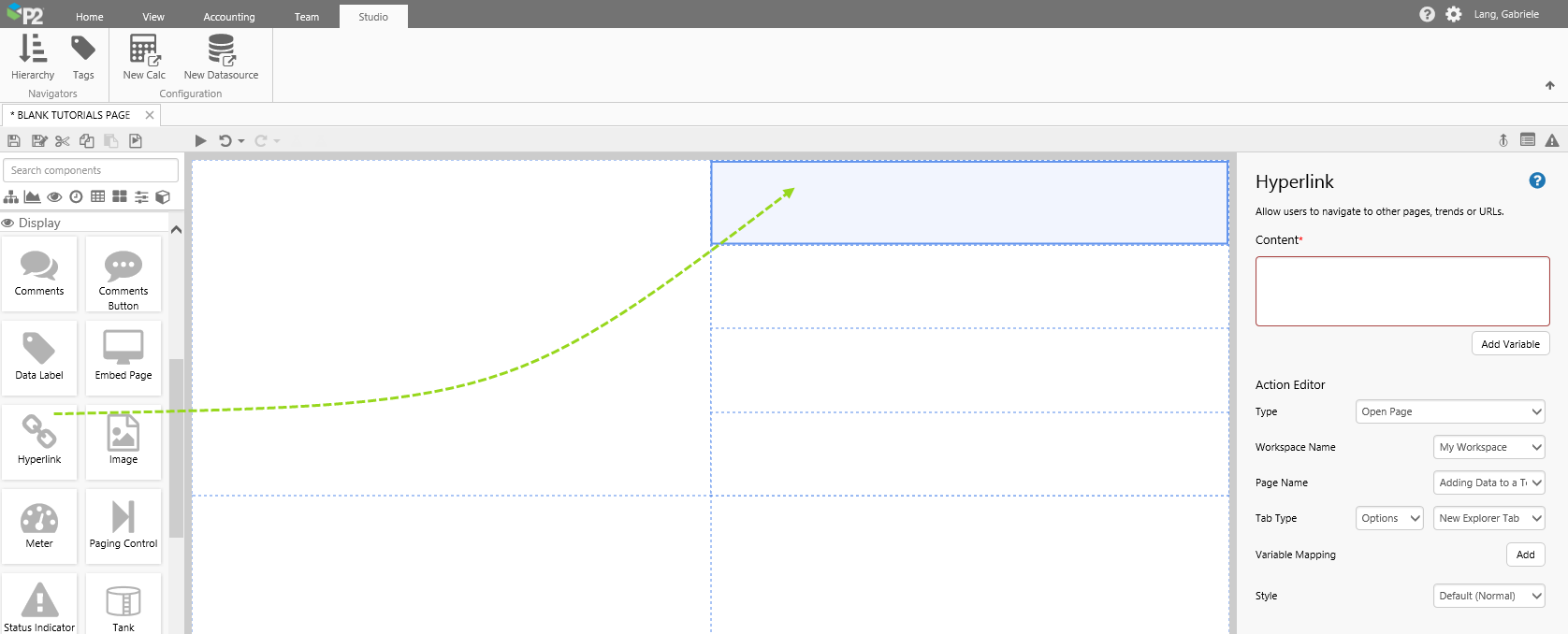Collapse the ribbon with up arrow
This screenshot has width=1568, height=634.
[x=1550, y=85]
